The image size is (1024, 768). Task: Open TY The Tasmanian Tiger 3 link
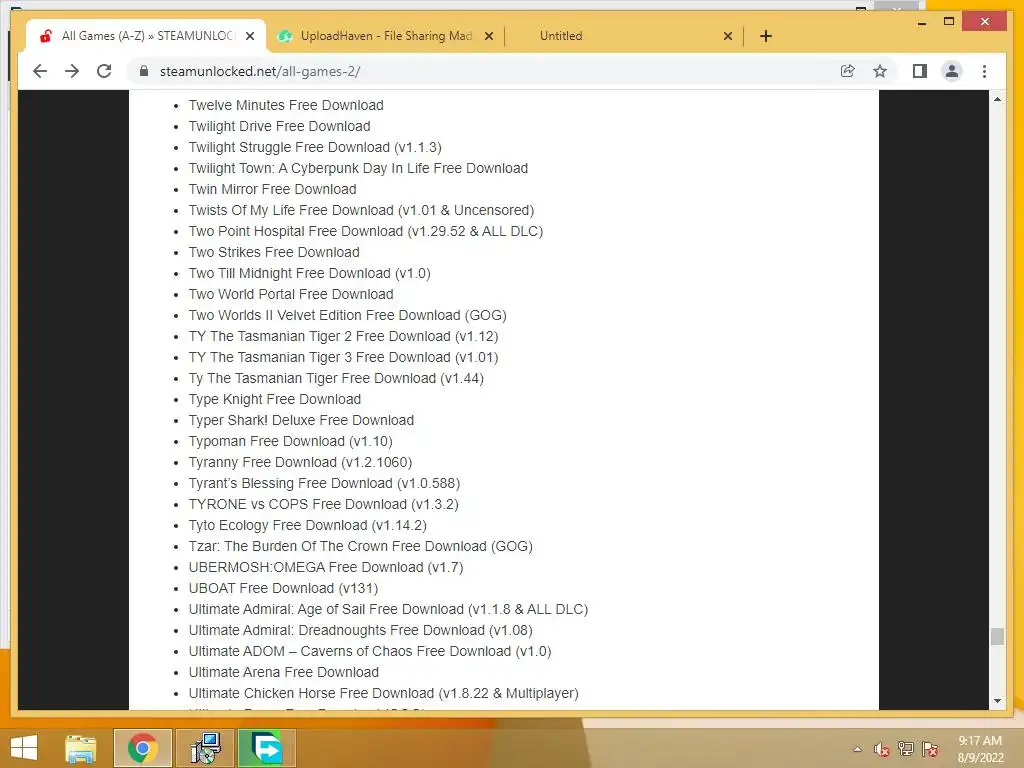coord(344,357)
